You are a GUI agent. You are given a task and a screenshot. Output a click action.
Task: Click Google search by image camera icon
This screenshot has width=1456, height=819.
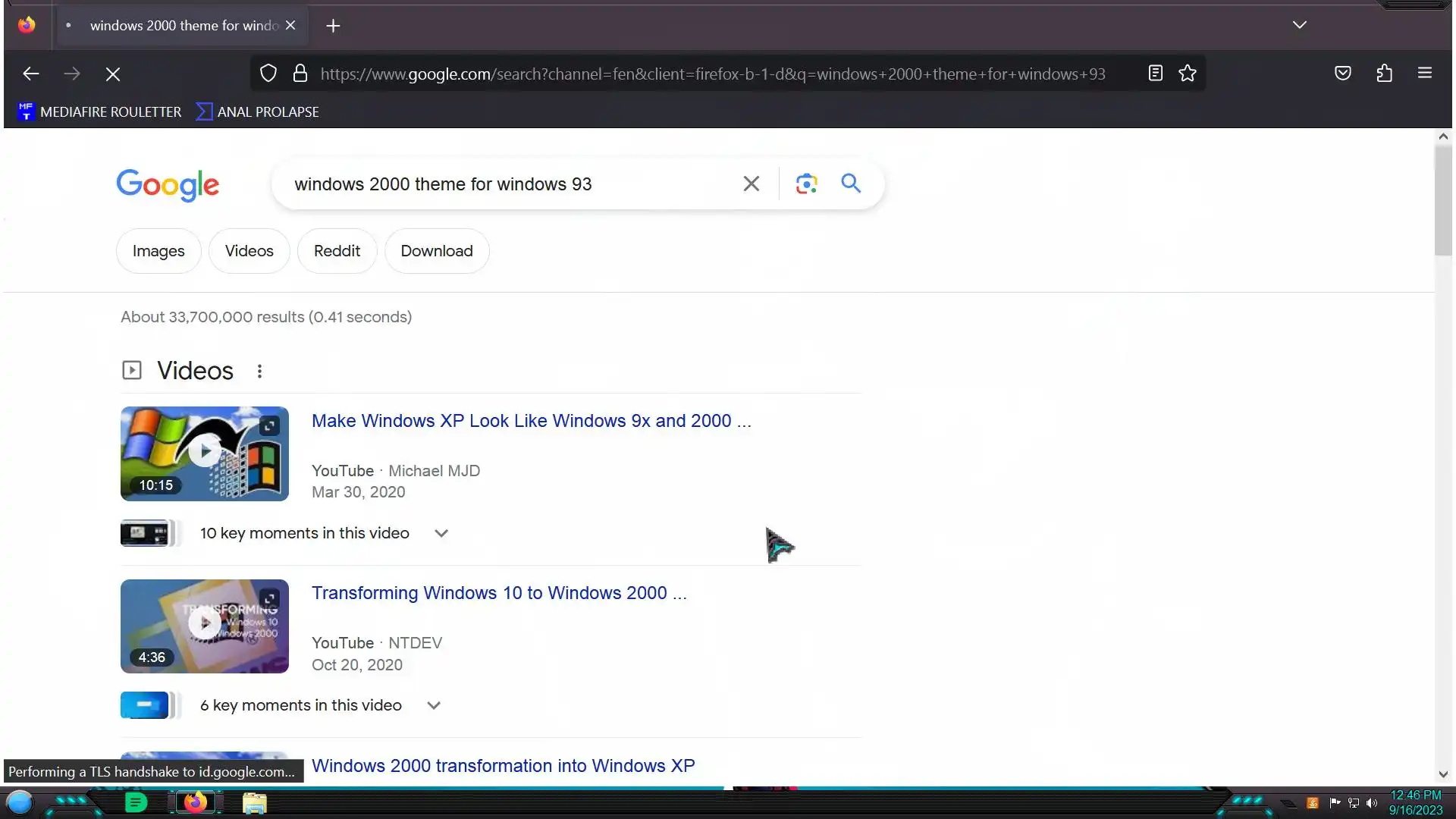tap(806, 184)
